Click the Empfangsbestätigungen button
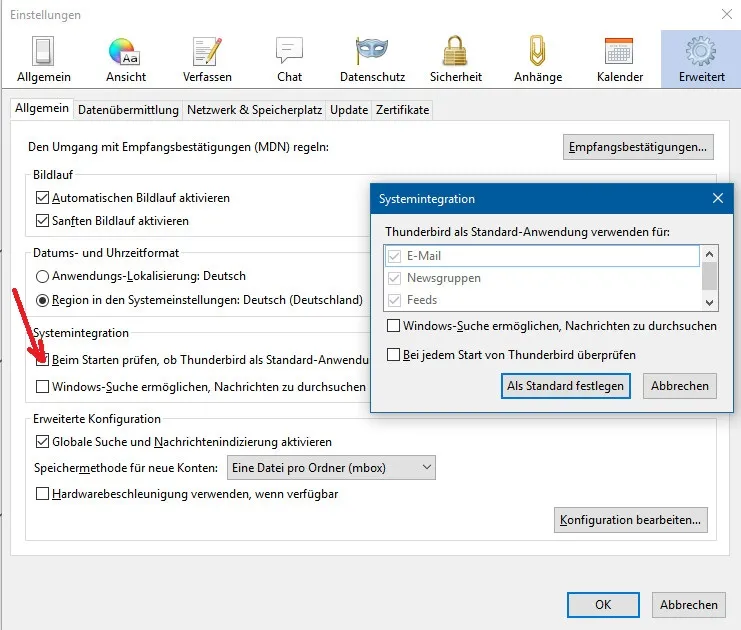 (x=638, y=147)
